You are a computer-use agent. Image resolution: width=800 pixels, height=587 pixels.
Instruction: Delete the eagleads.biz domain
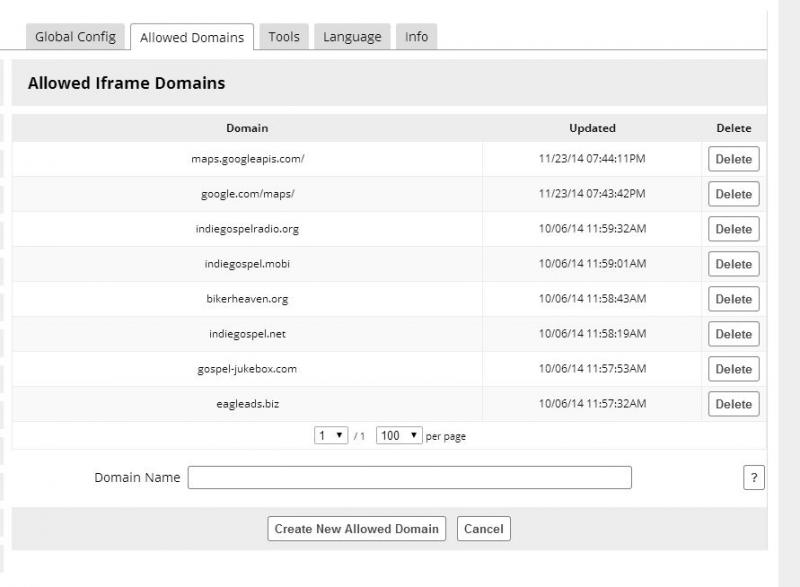[733, 404]
